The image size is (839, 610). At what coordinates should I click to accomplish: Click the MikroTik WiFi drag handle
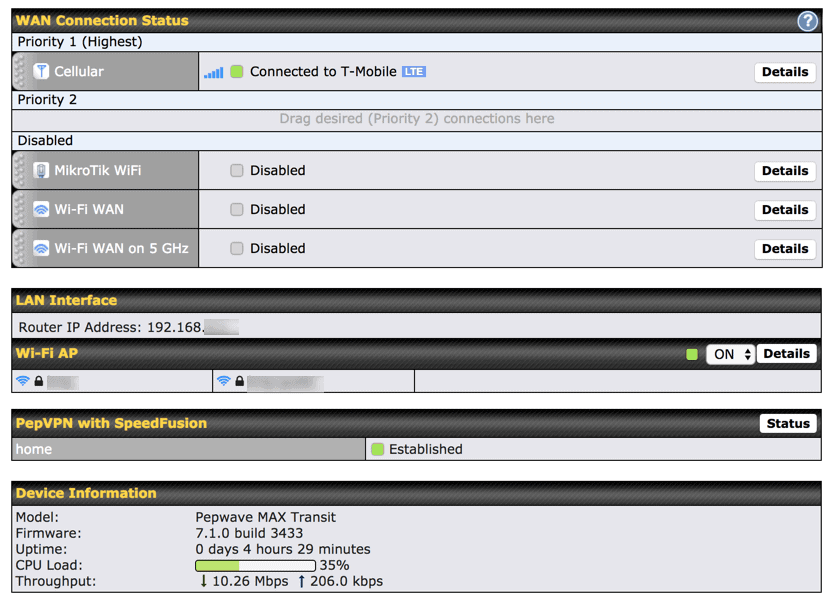pyautogui.click(x=20, y=170)
